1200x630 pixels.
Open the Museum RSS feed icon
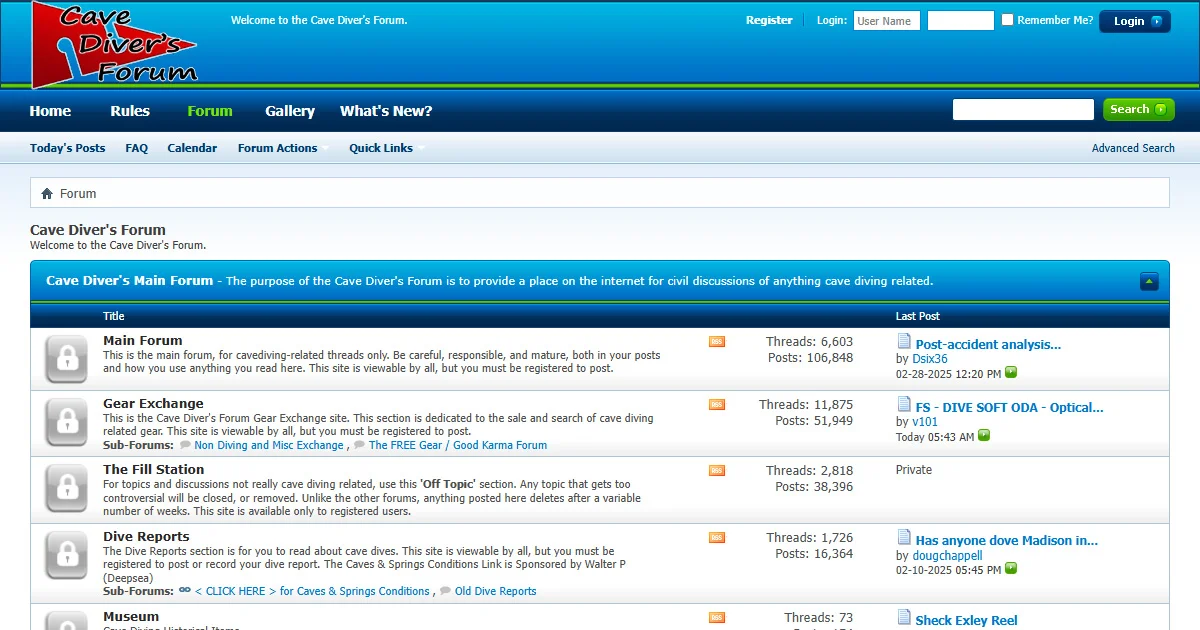tap(717, 618)
